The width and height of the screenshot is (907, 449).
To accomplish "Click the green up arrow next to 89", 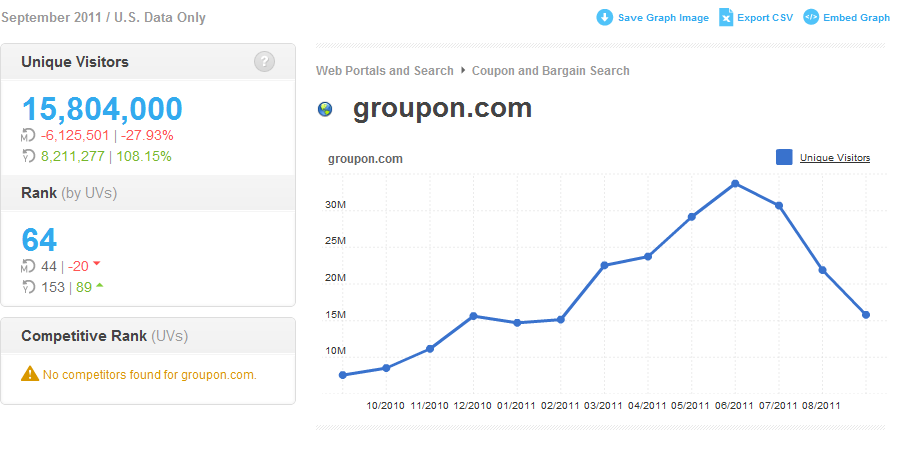I will [x=100, y=286].
